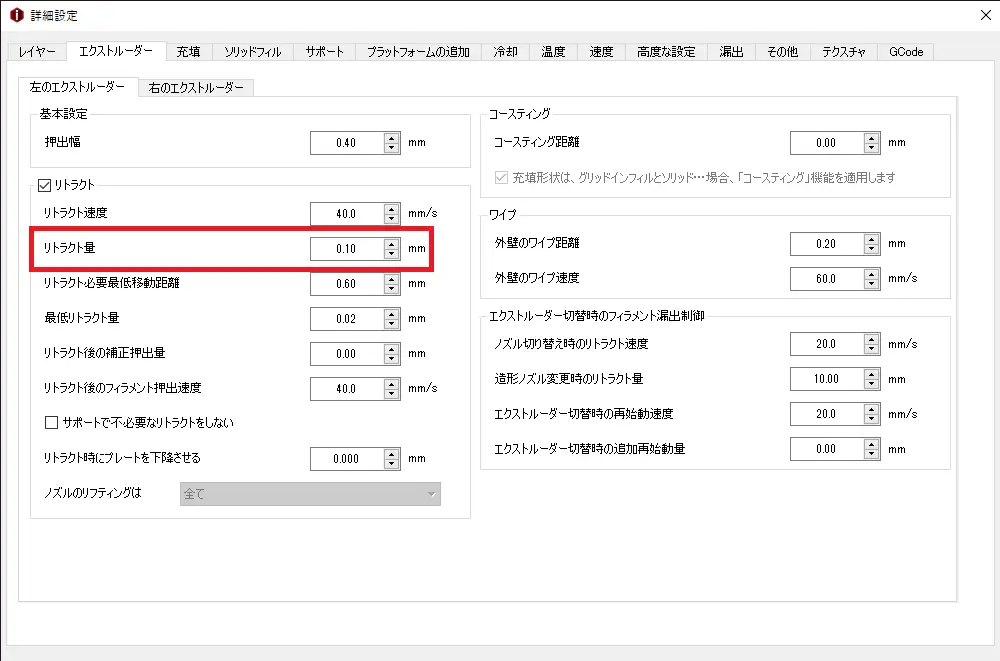Viewport: 1000px width, 661px height.
Task: Go to the サポート tab
Action: tap(324, 52)
